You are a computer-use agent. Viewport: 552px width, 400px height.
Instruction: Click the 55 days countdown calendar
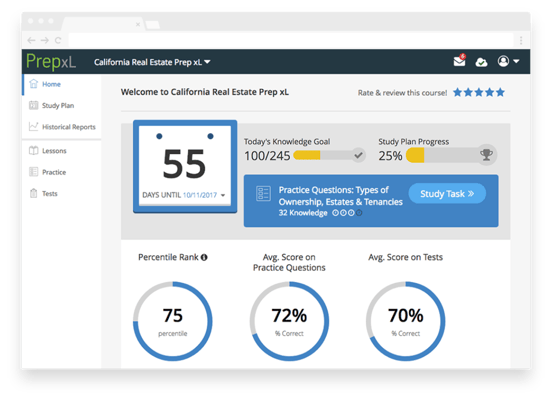[185, 167]
